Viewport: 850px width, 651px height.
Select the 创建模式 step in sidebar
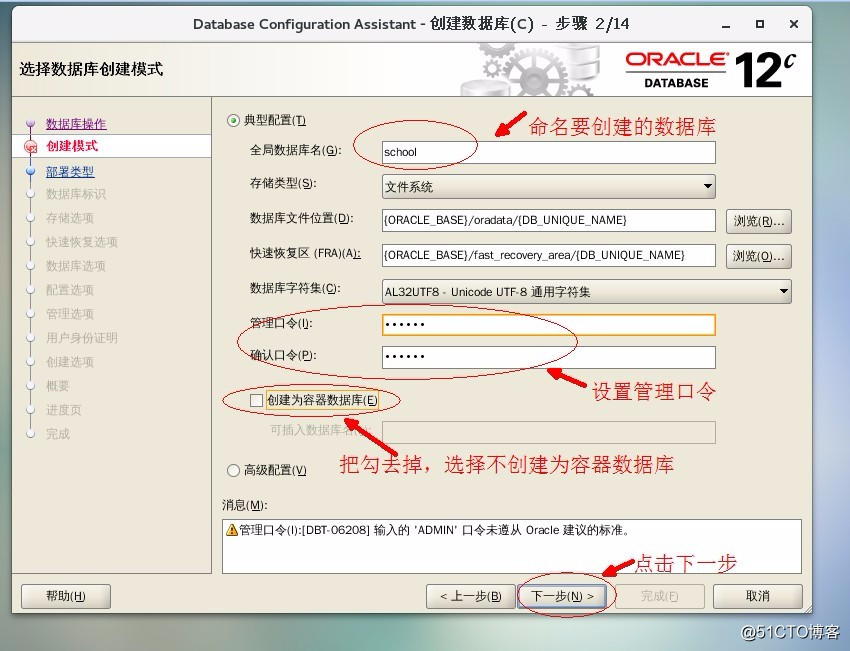coord(72,146)
